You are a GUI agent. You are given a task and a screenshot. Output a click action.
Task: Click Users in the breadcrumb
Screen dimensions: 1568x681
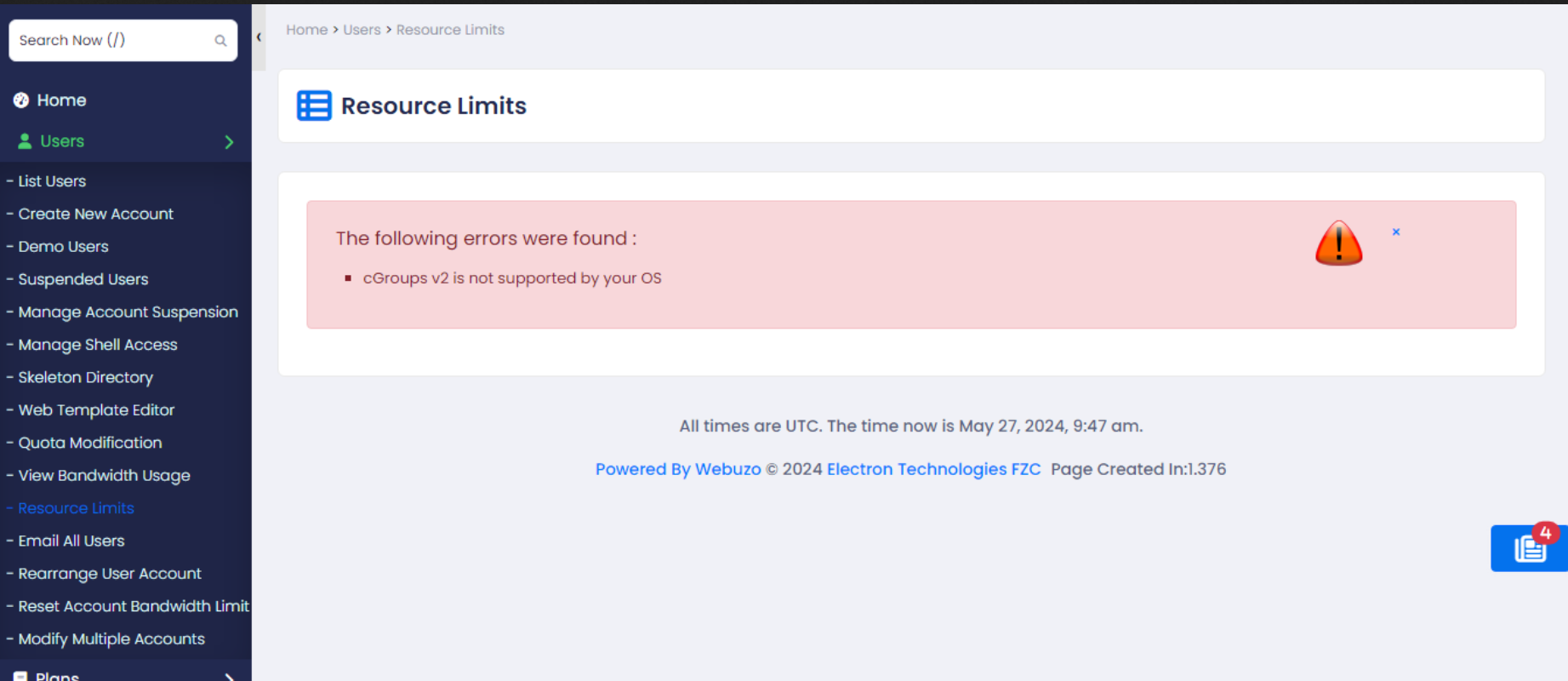[x=362, y=30]
